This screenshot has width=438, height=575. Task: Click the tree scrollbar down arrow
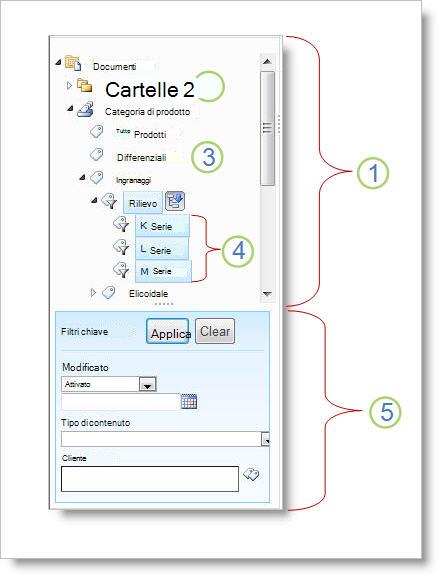click(x=267, y=293)
